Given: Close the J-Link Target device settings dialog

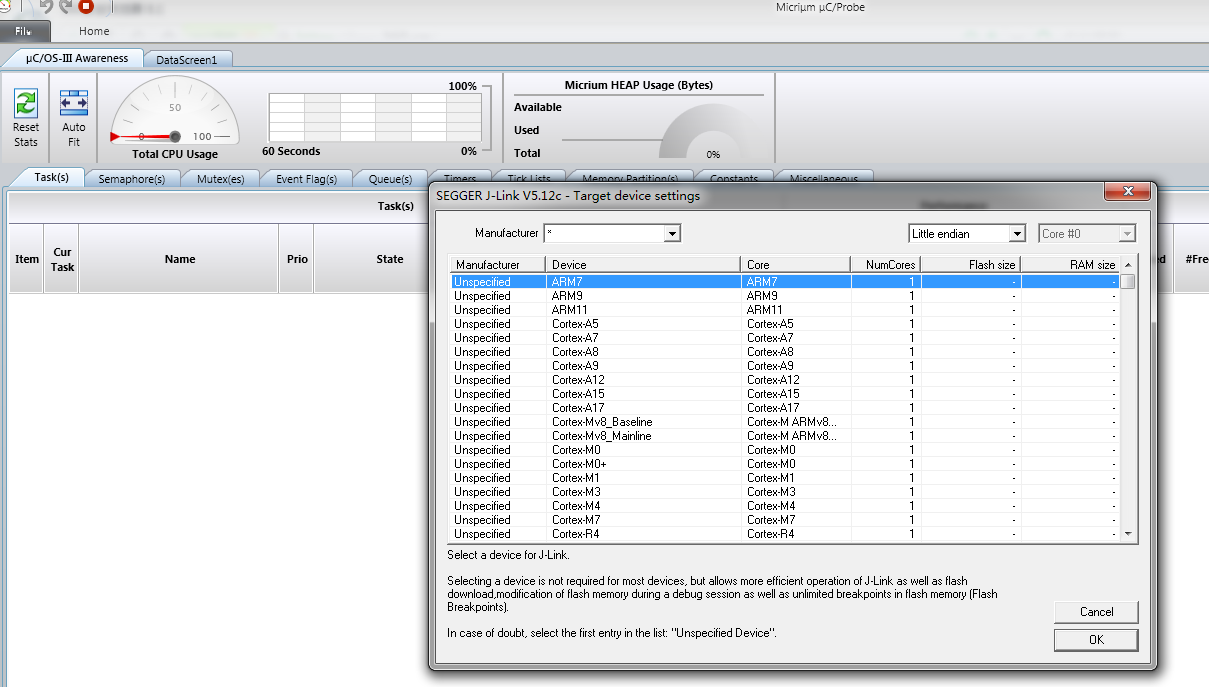Looking at the screenshot, I should (x=1127, y=192).
